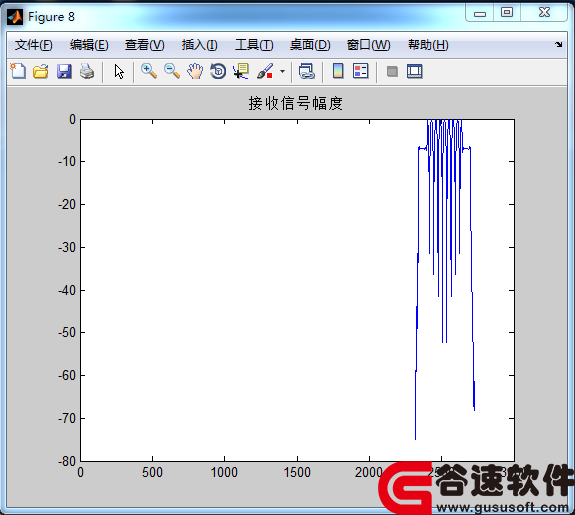
Task: Click the x-axis label 1000
Action: pyautogui.click(x=224, y=472)
